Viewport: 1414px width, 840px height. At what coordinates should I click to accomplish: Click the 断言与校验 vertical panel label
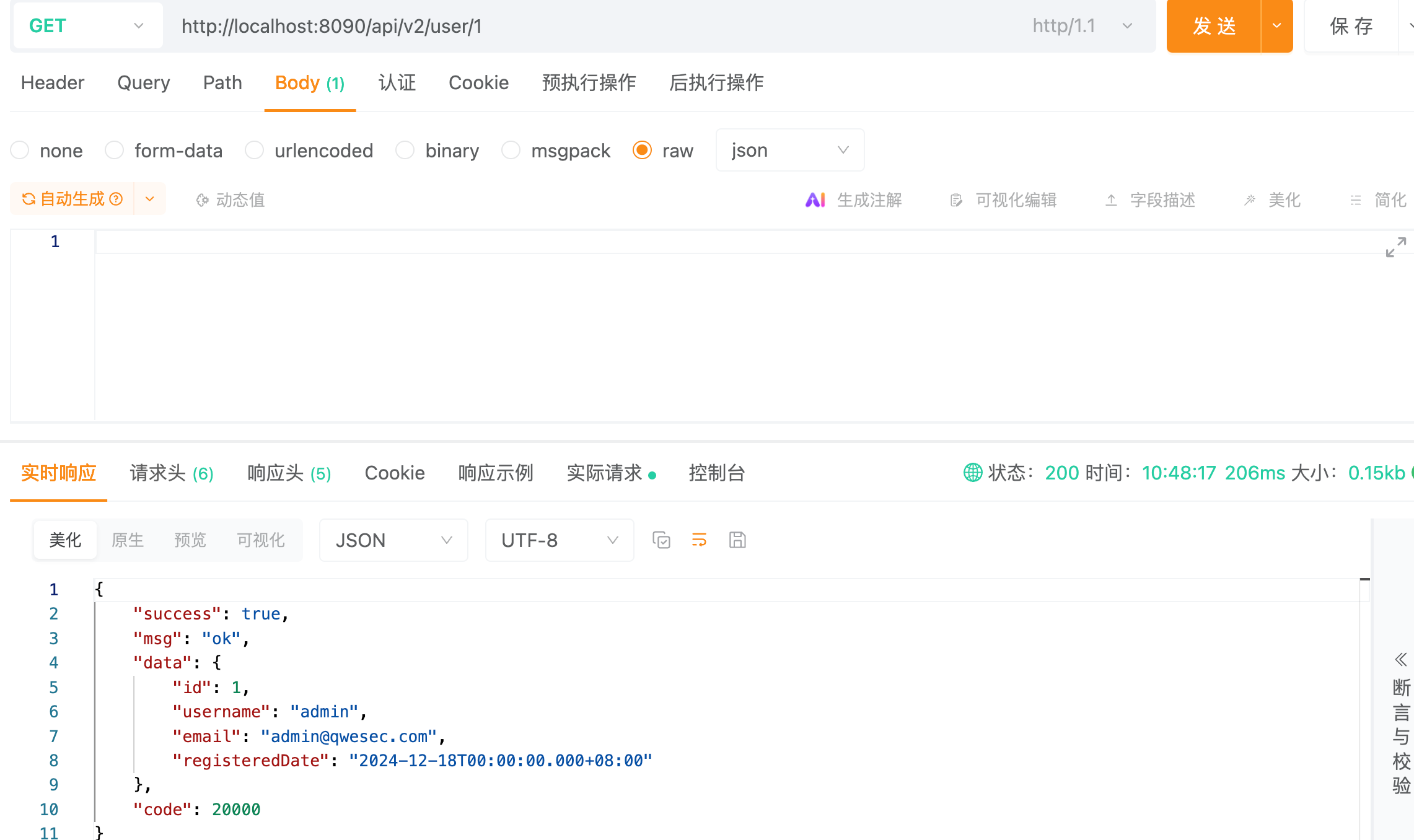[1401, 737]
